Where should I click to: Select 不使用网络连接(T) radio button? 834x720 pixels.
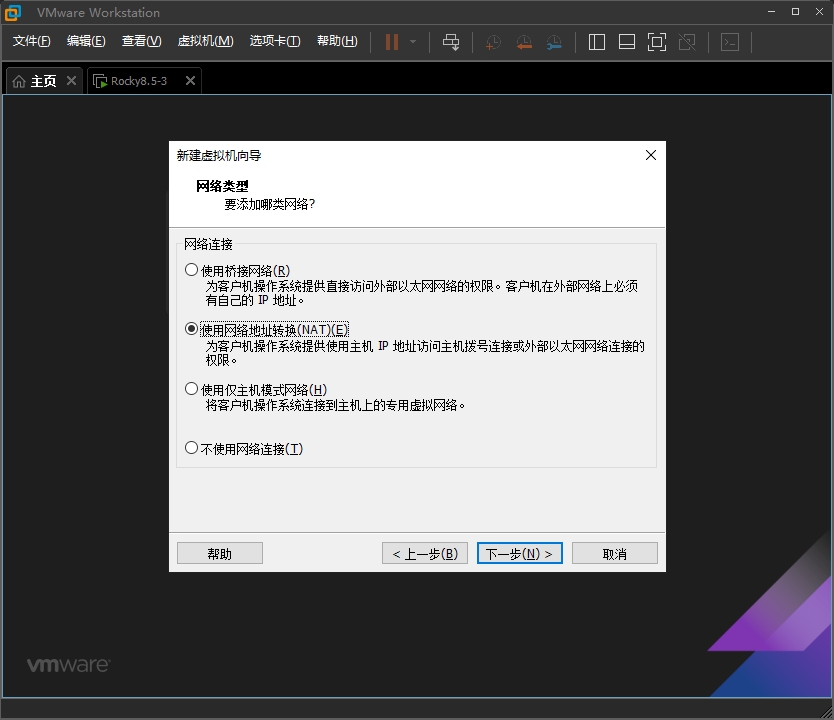[191, 448]
